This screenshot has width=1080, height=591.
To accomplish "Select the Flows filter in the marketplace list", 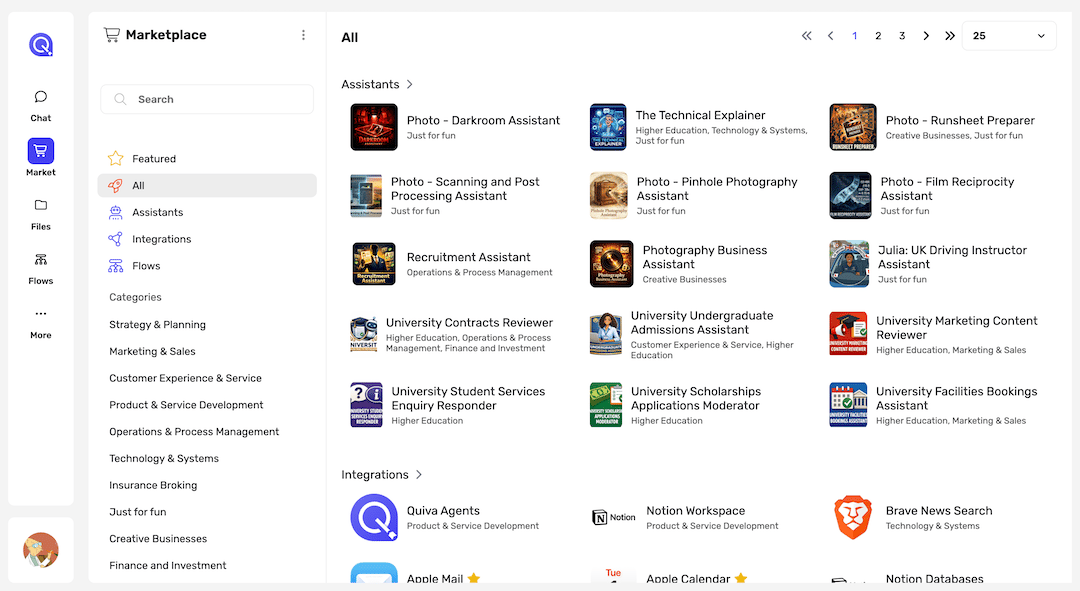I will tap(207, 266).
